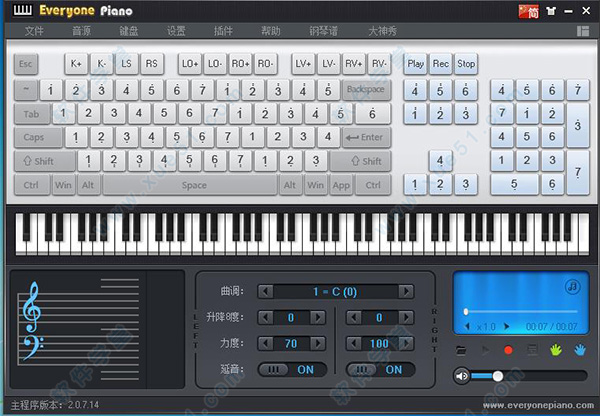Toggle the layout icon below the title bar
This screenshot has height=416, width=600.
582,32
